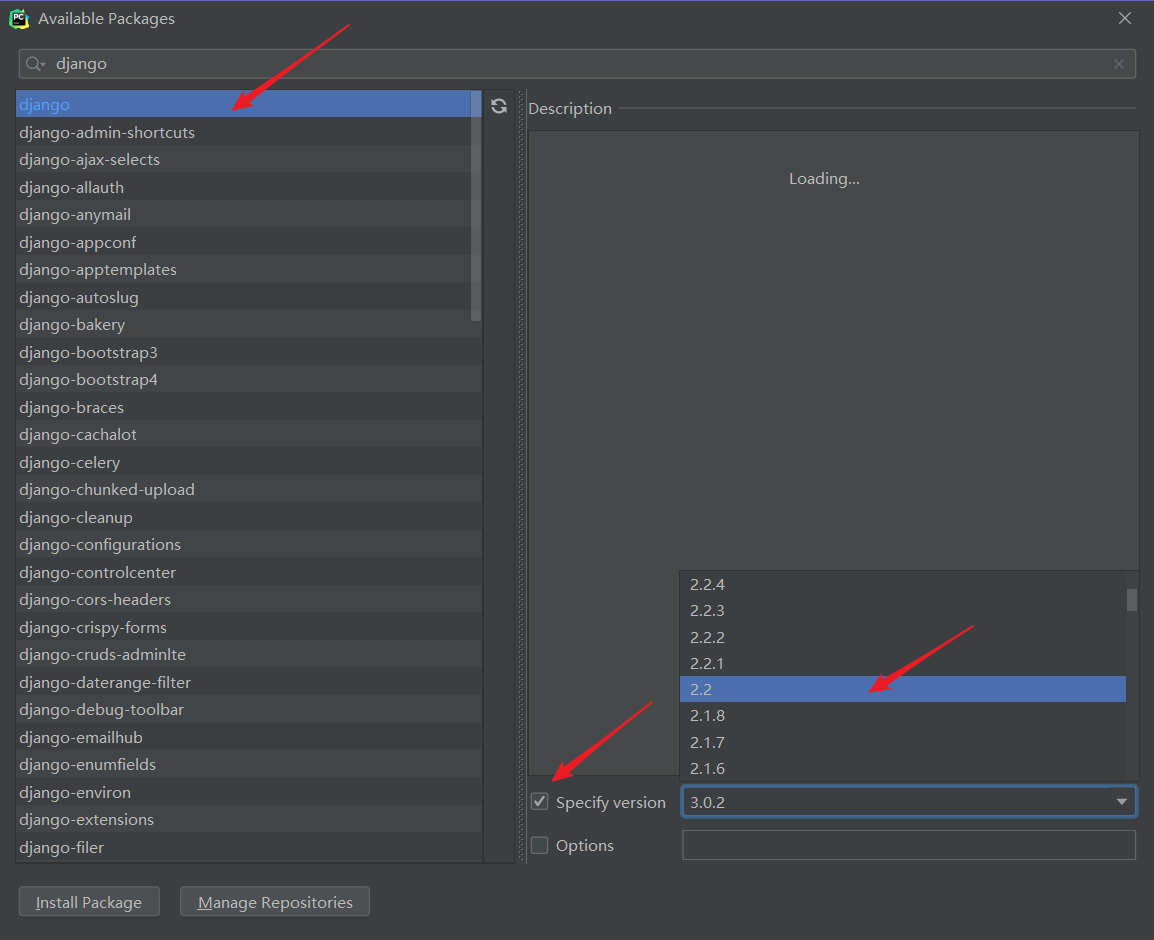The image size is (1154, 940).
Task: Click the Options text field
Action: [909, 845]
